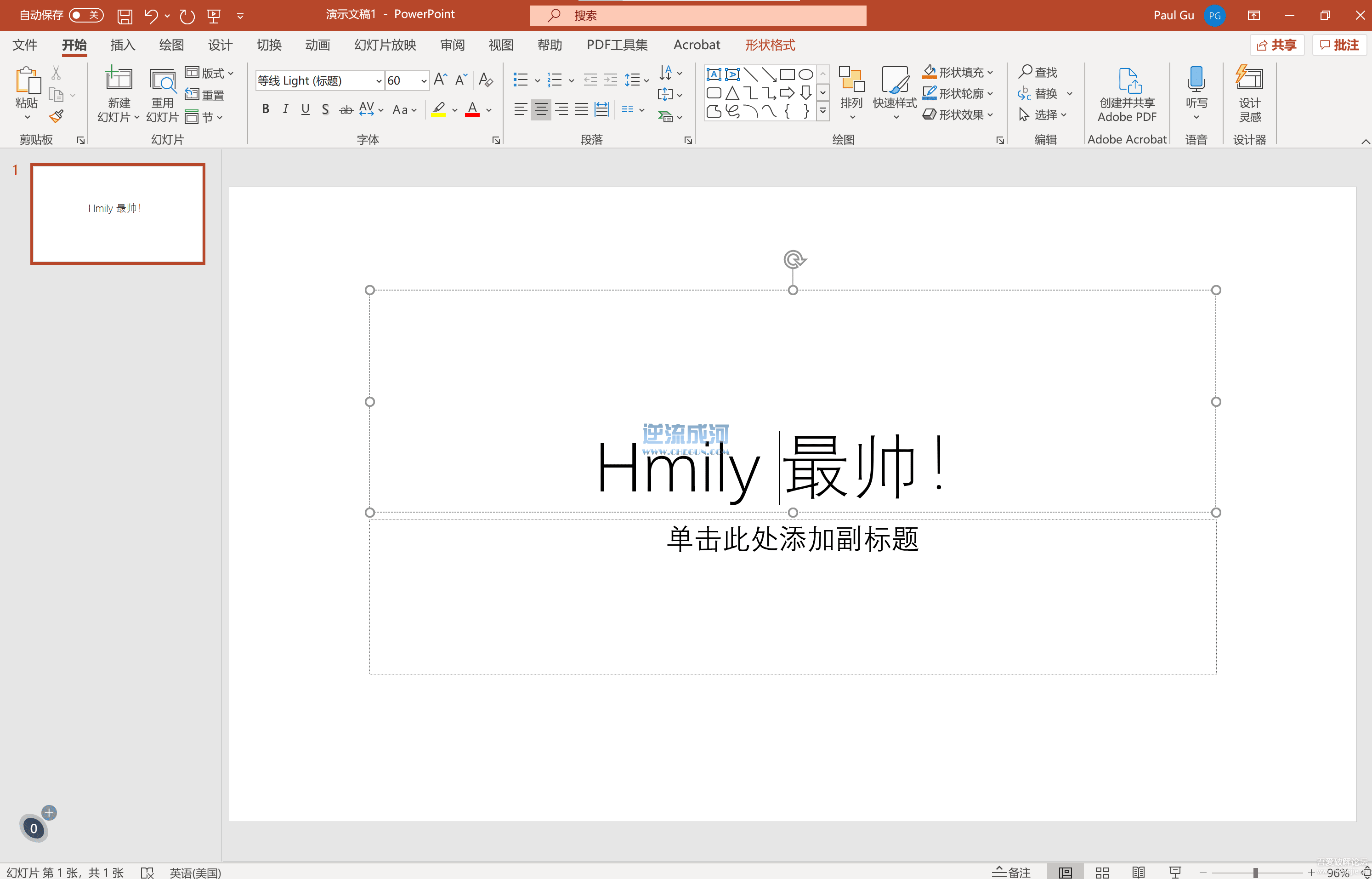The width and height of the screenshot is (1372, 879).
Task: Expand the Section 节 dropdown
Action: coord(204,117)
